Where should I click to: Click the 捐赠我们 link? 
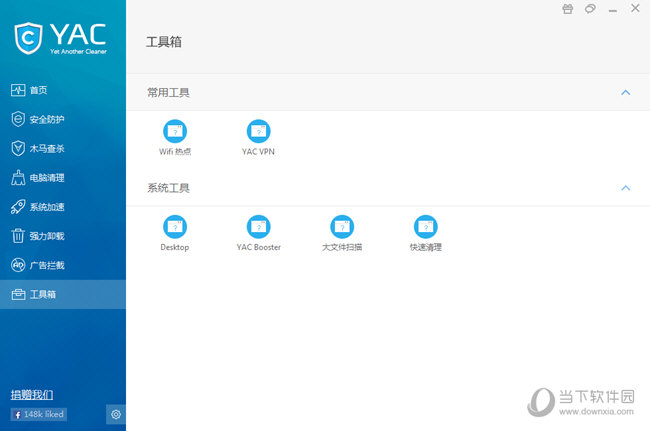pyautogui.click(x=32, y=395)
